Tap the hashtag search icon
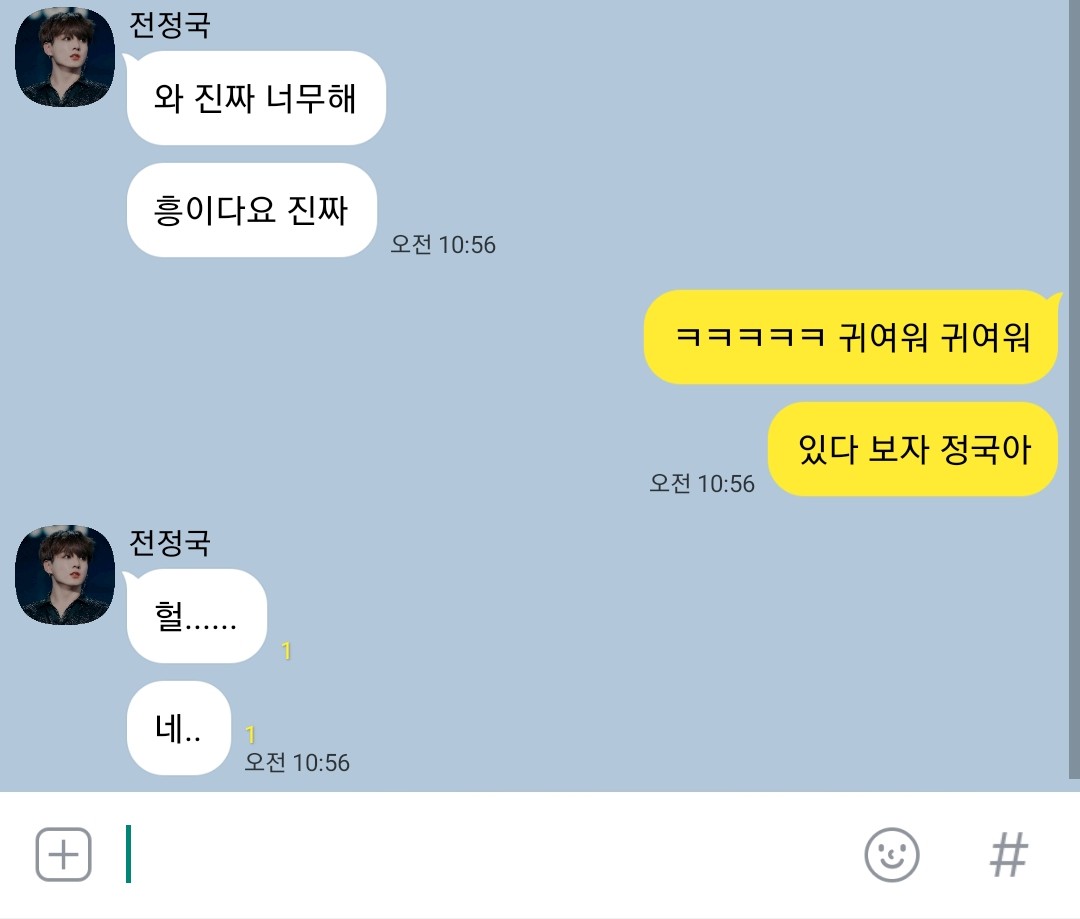Image resolution: width=1080 pixels, height=919 pixels. [1008, 854]
